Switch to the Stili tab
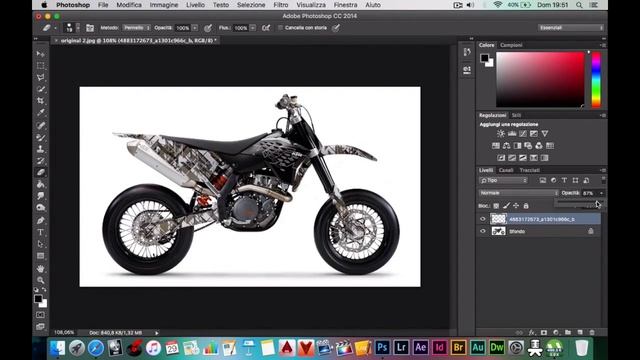 pos(516,116)
